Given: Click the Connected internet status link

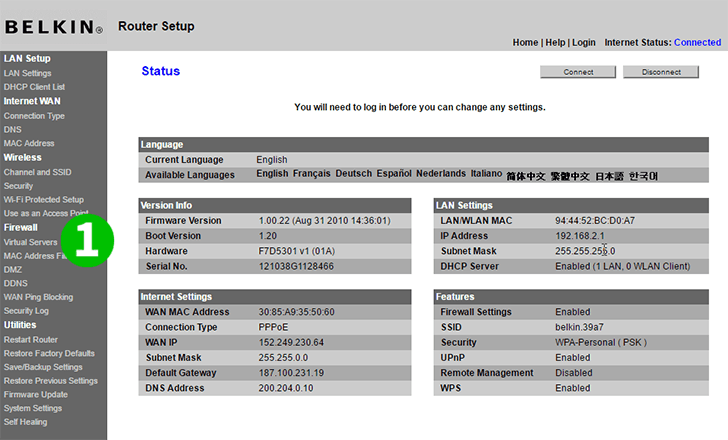Looking at the screenshot, I should [697, 42].
